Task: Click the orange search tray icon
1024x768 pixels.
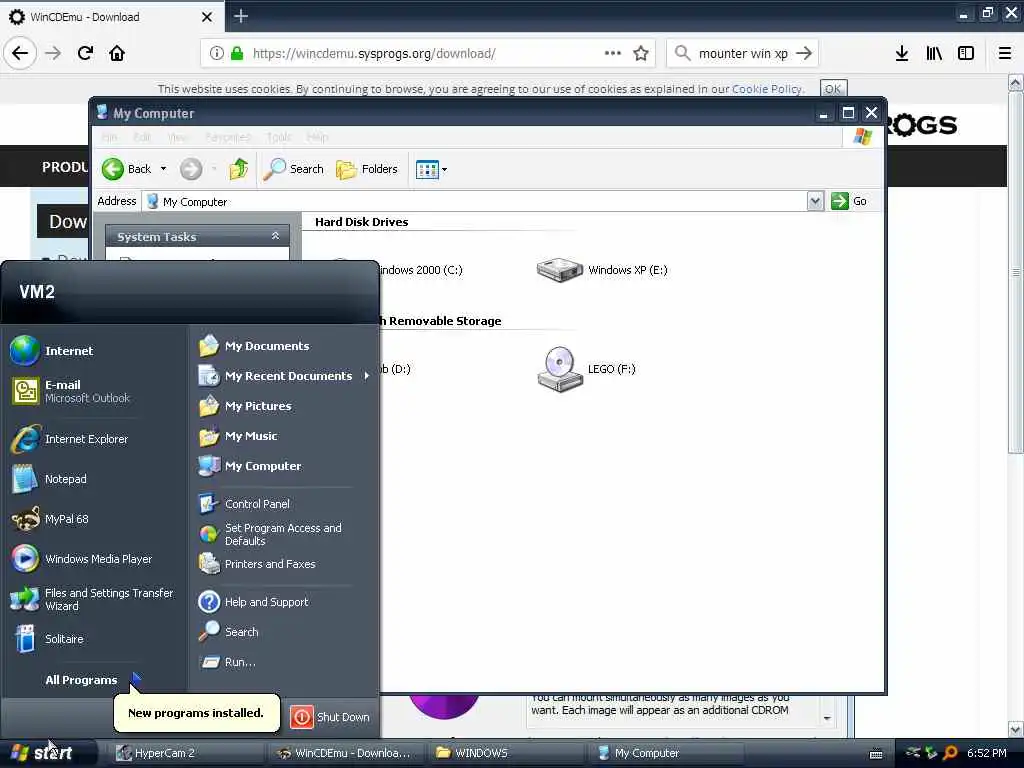Action: point(951,753)
